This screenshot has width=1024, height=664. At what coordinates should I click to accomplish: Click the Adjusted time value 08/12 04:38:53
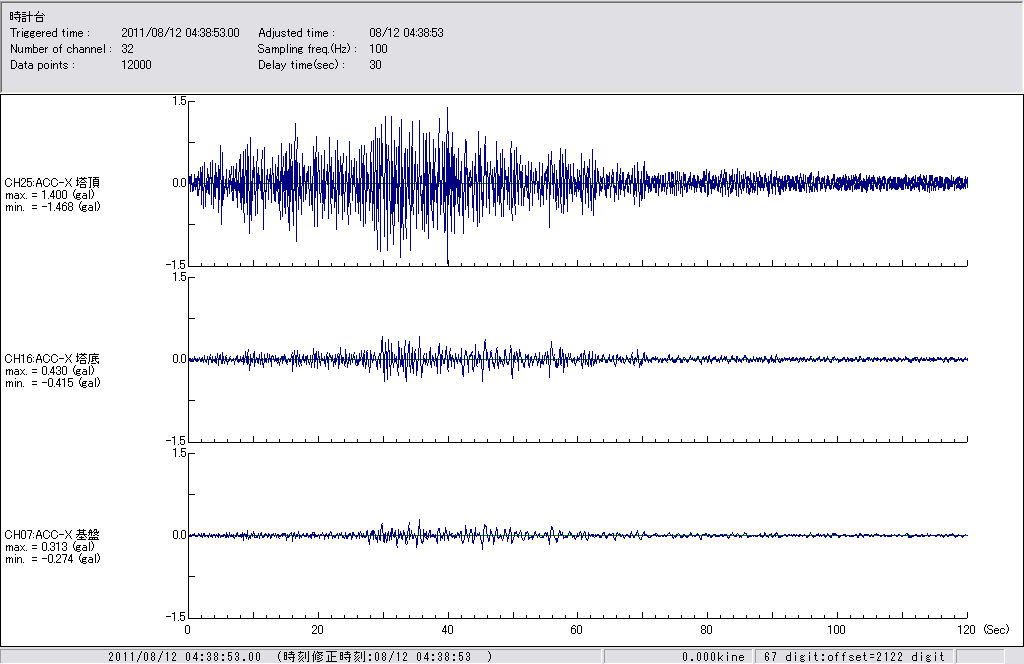click(406, 33)
